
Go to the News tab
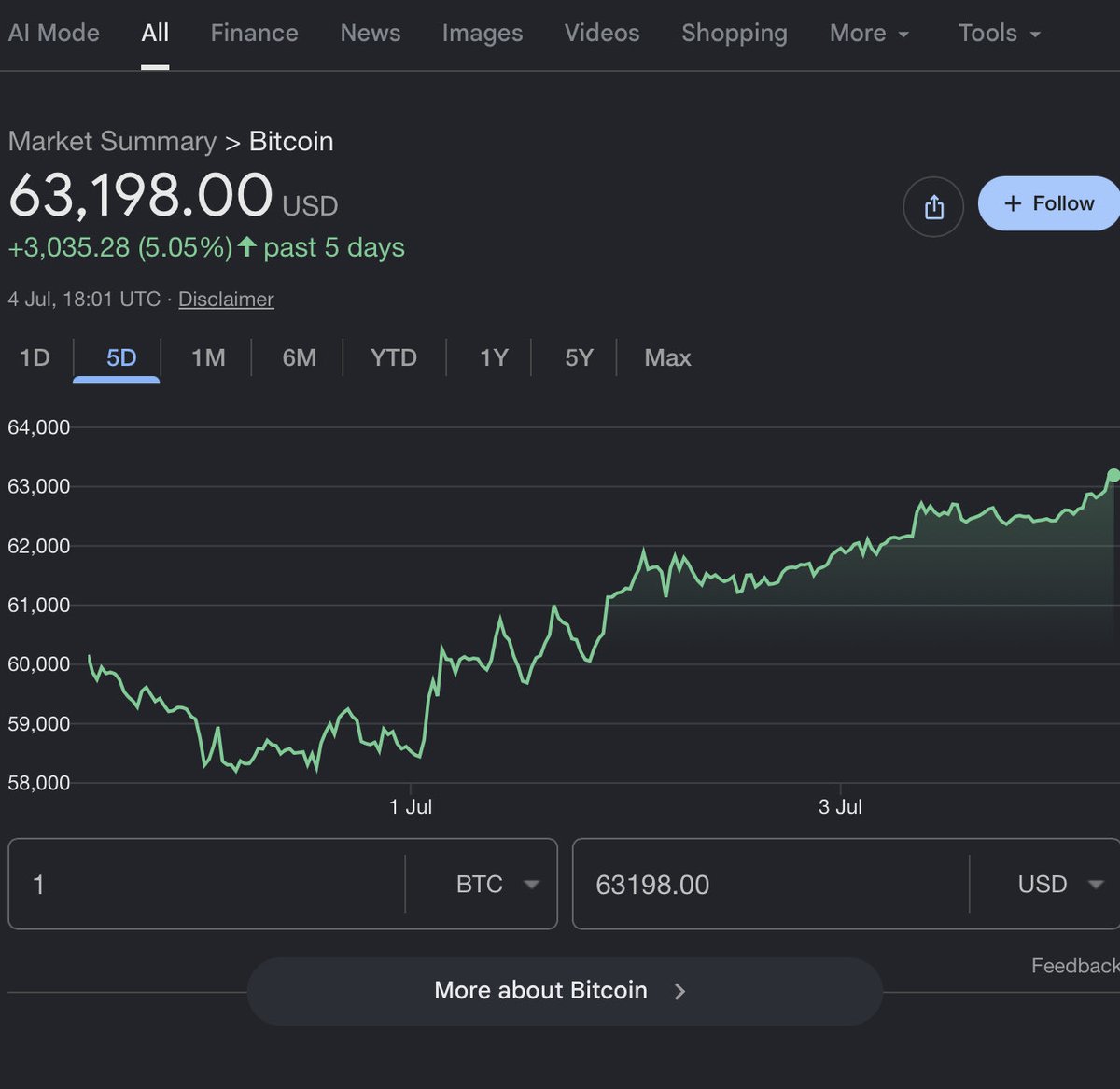tap(370, 33)
